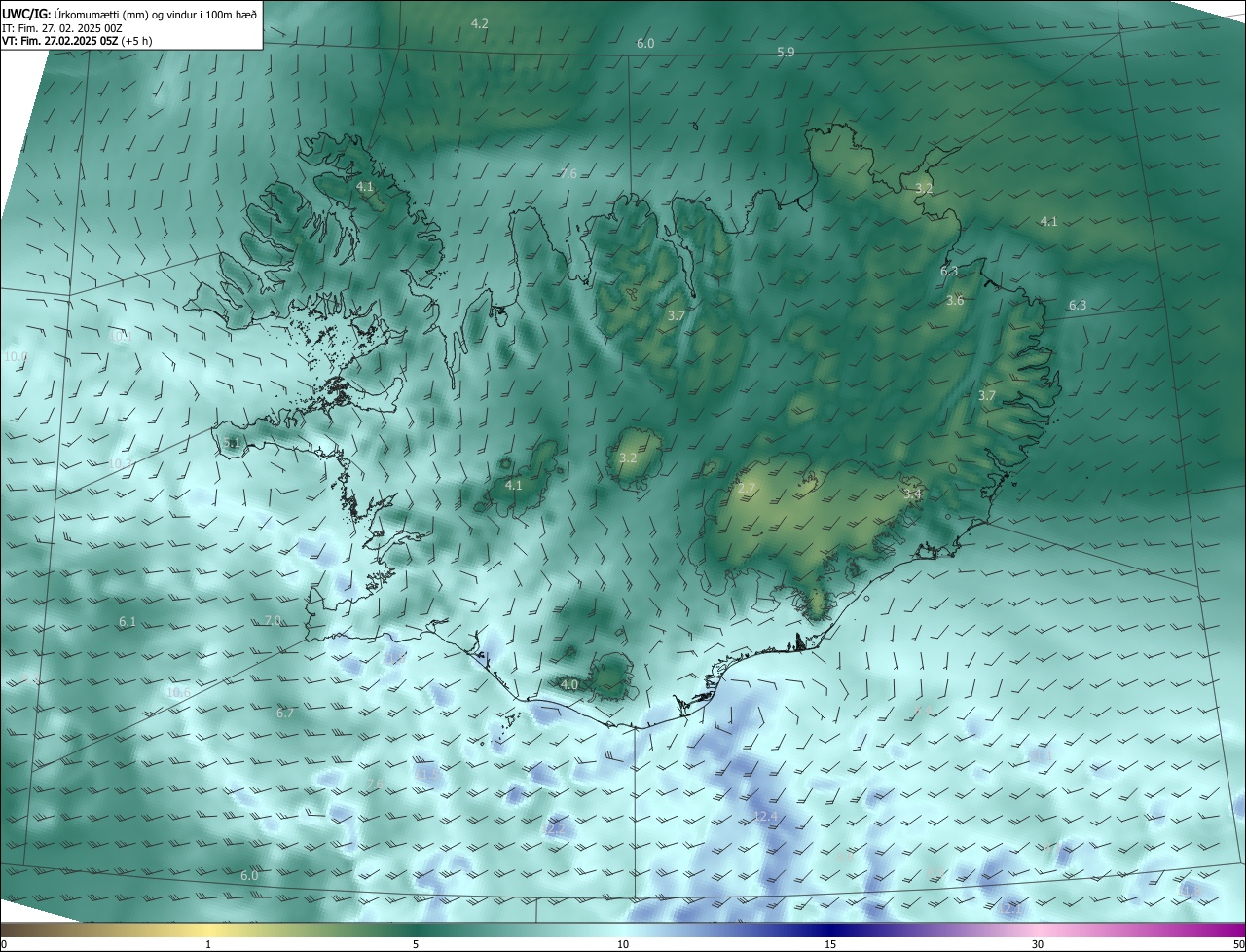Click the '0' tick on the colour scale

tap(4, 944)
